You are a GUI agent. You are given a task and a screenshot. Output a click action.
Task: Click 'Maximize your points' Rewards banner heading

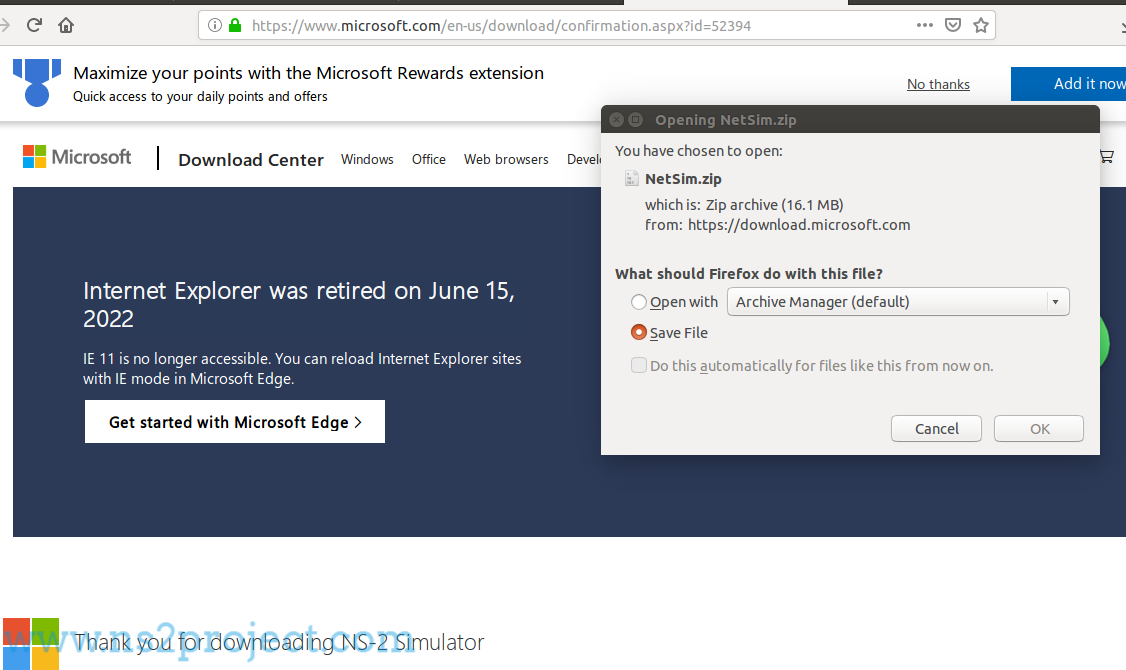309,73
